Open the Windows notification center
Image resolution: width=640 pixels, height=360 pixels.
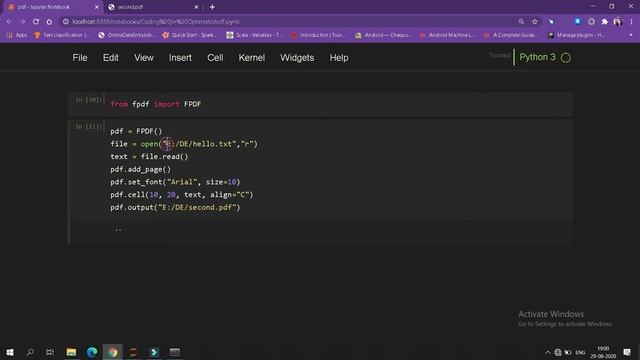coord(627,352)
